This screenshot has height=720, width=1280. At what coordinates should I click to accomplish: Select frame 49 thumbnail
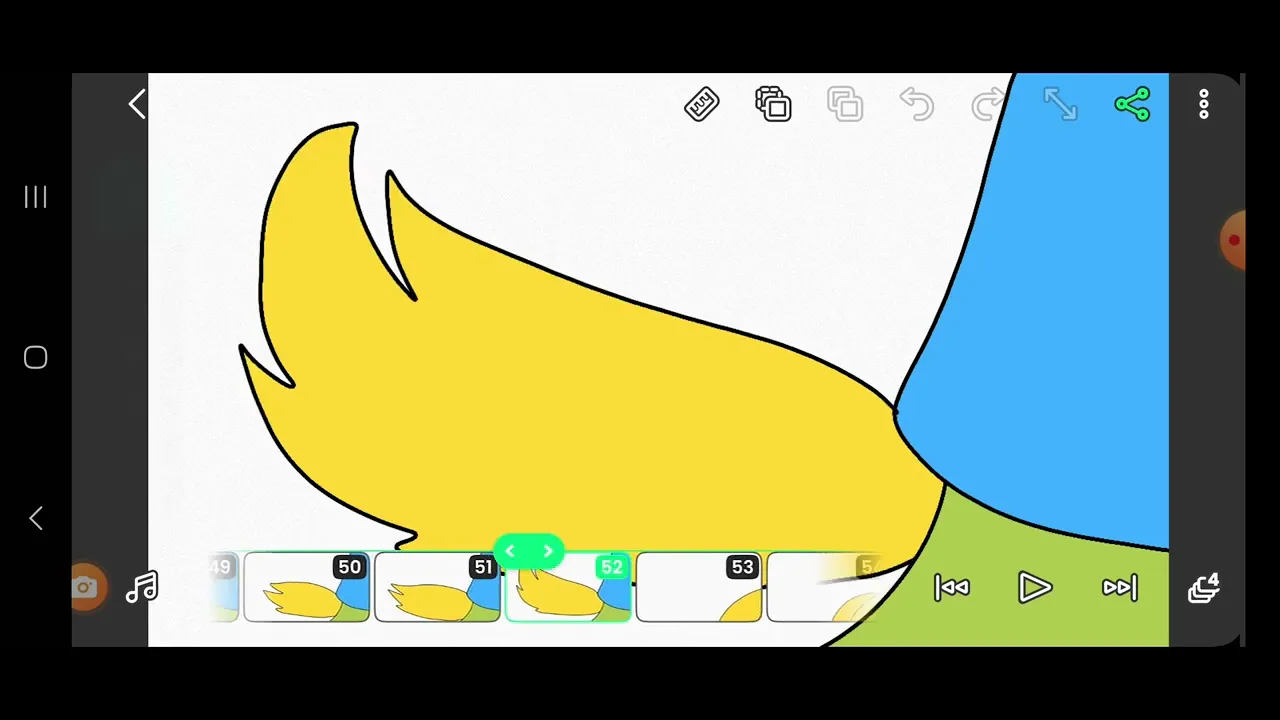coord(224,587)
